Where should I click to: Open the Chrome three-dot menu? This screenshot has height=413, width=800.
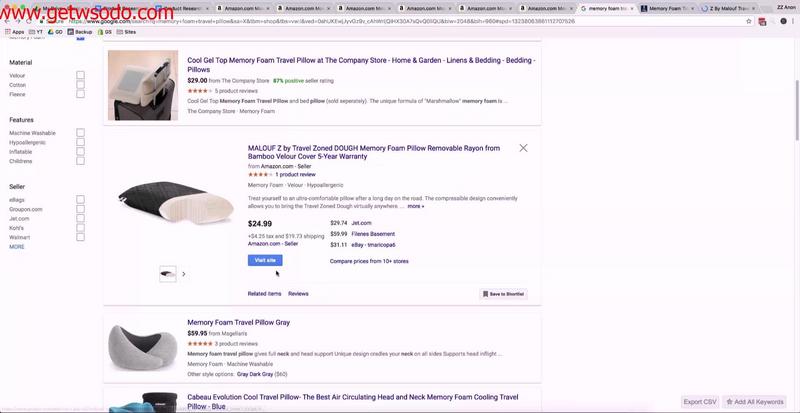pos(794,21)
